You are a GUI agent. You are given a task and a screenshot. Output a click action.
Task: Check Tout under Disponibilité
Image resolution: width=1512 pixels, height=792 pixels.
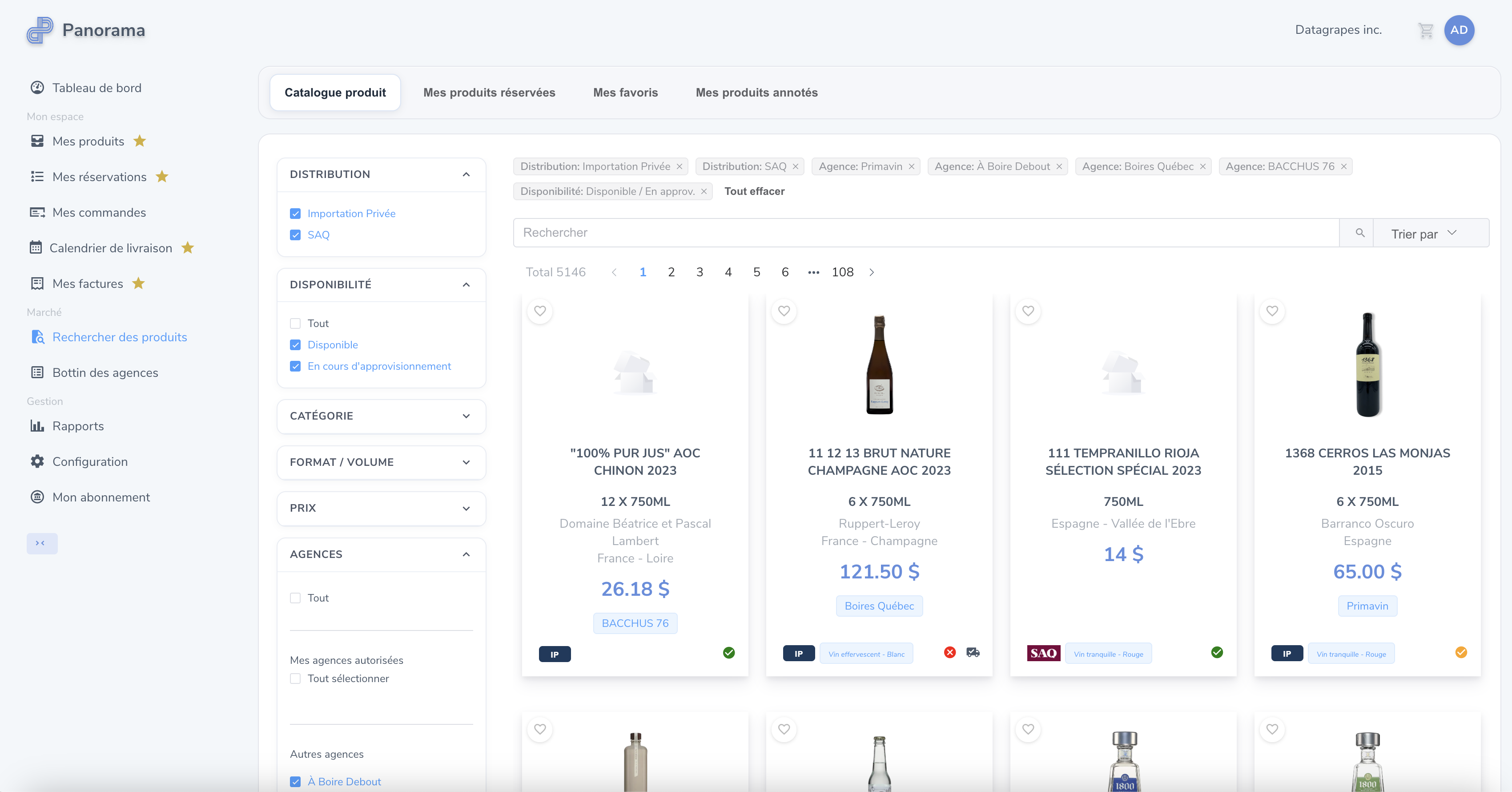[x=295, y=323]
